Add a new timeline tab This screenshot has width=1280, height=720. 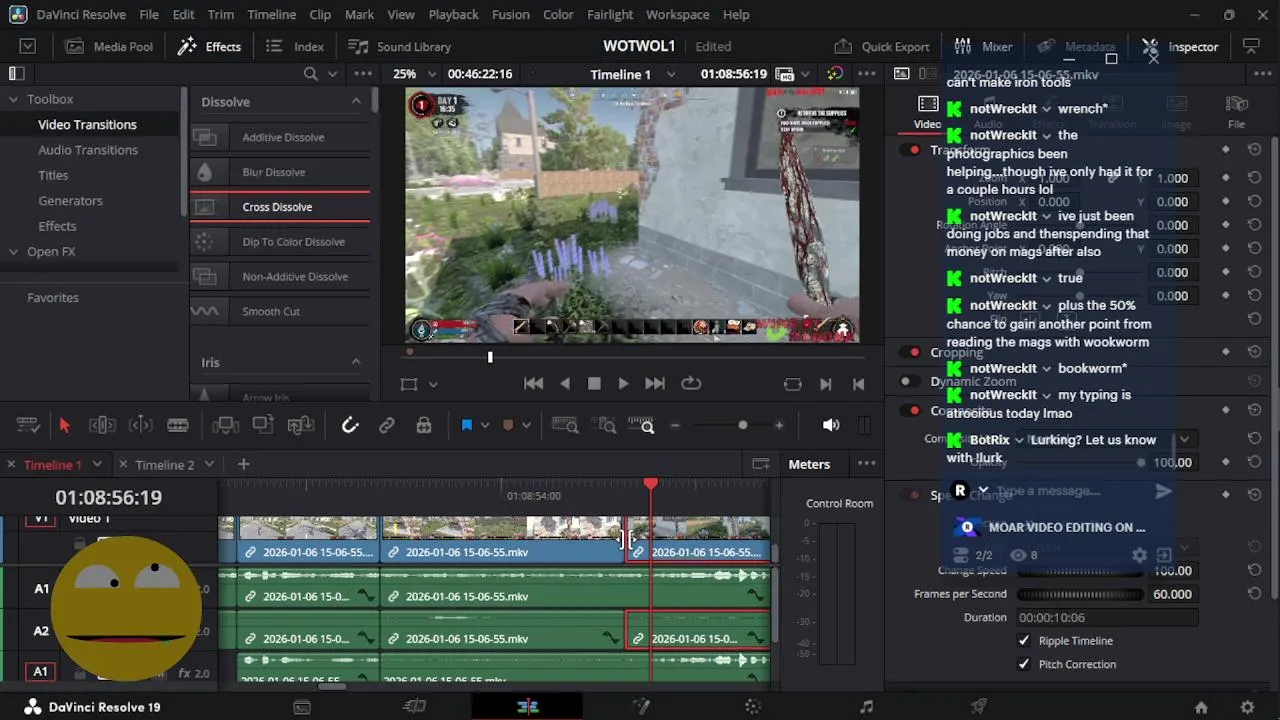coord(243,464)
